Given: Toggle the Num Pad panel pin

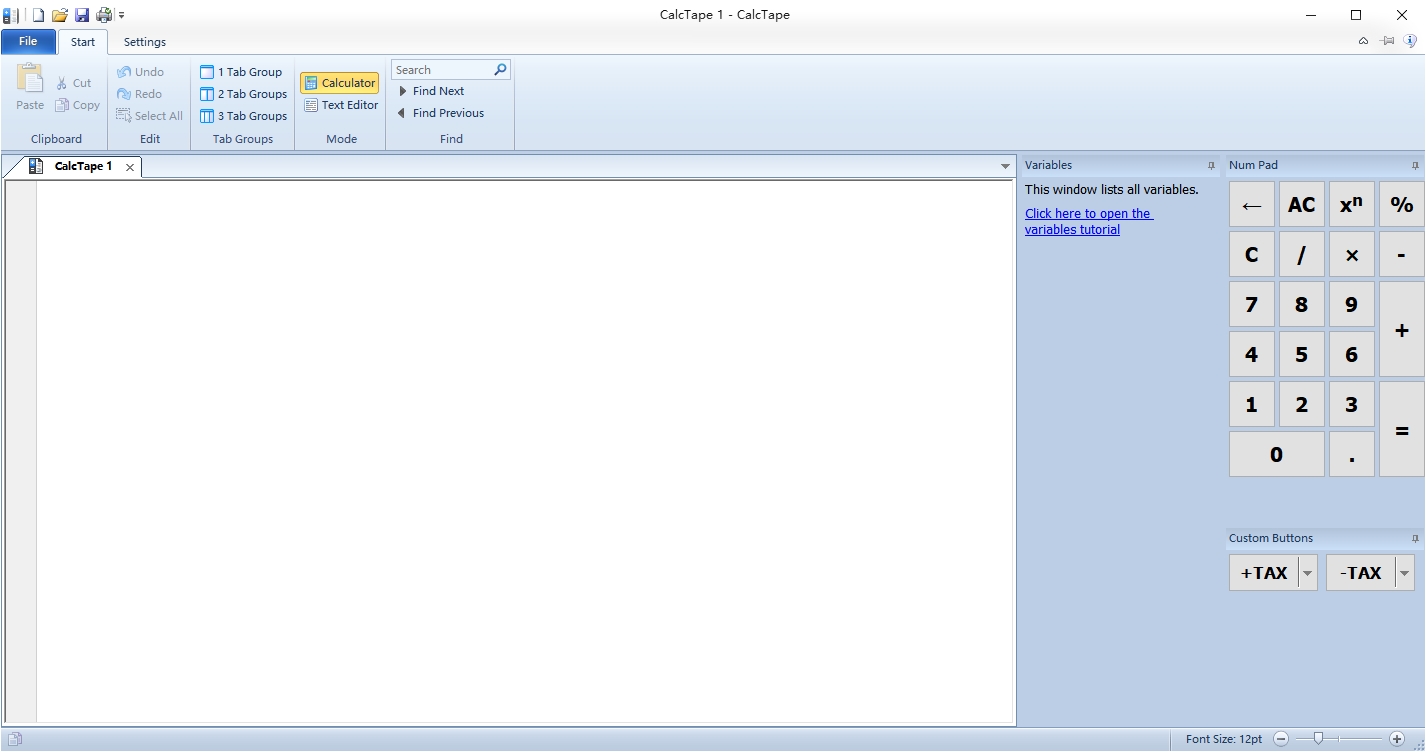Looking at the screenshot, I should click(x=1415, y=166).
